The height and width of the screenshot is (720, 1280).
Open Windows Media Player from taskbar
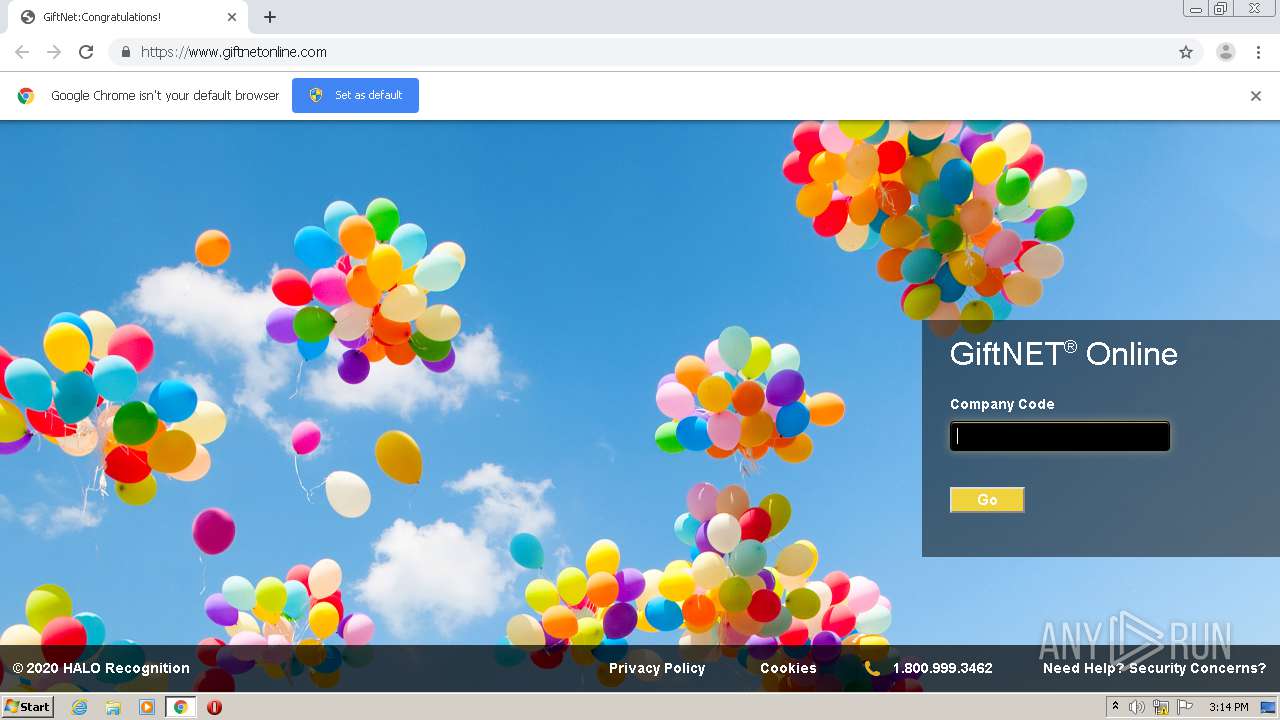coord(147,707)
